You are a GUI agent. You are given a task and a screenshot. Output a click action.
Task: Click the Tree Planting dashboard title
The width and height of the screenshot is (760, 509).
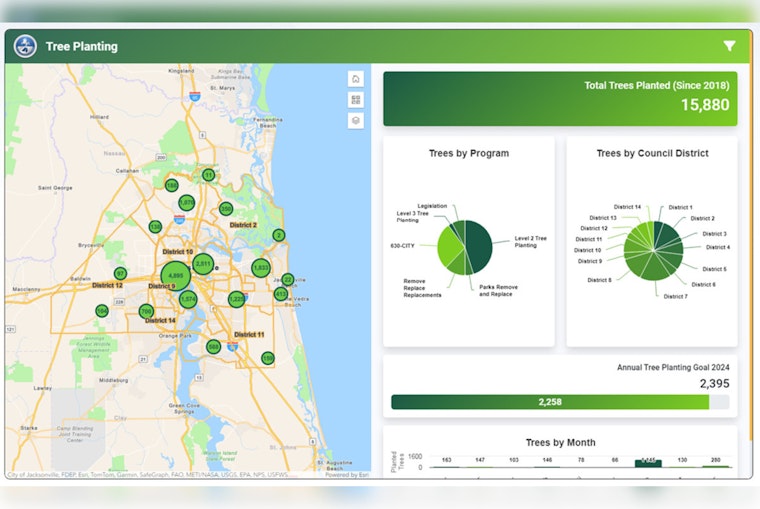click(81, 47)
